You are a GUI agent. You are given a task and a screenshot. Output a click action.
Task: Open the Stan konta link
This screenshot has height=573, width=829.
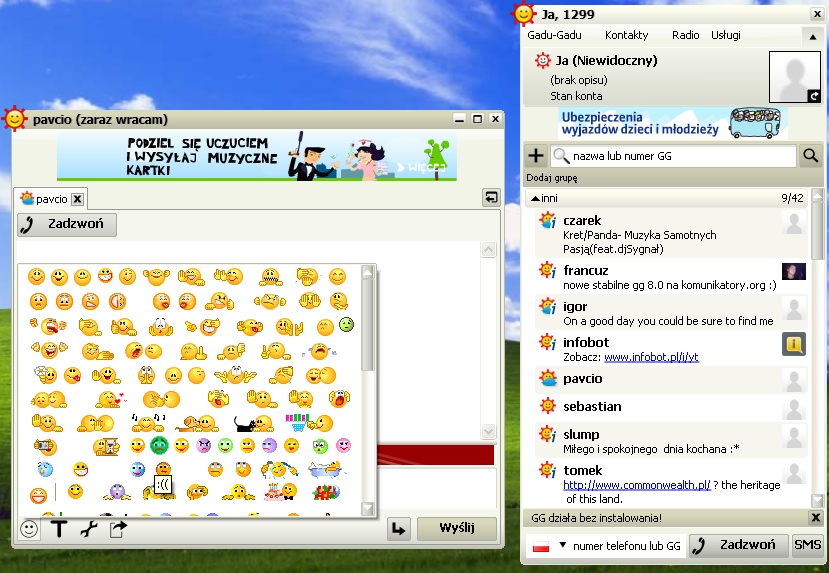576,96
